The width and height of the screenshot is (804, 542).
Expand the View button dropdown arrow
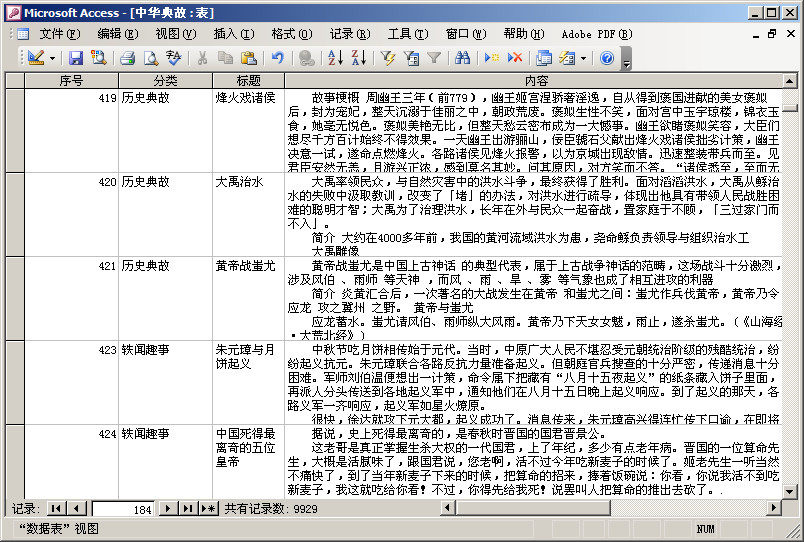(52, 58)
